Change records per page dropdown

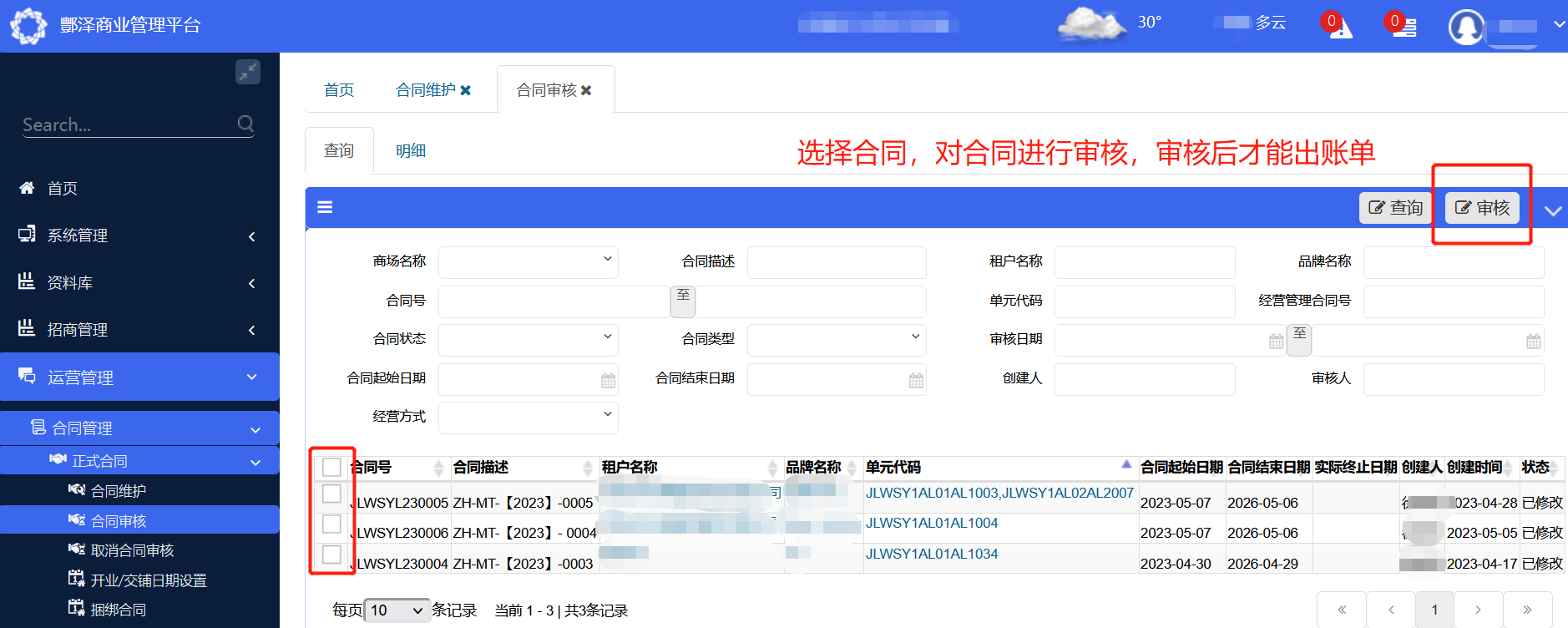click(x=397, y=610)
